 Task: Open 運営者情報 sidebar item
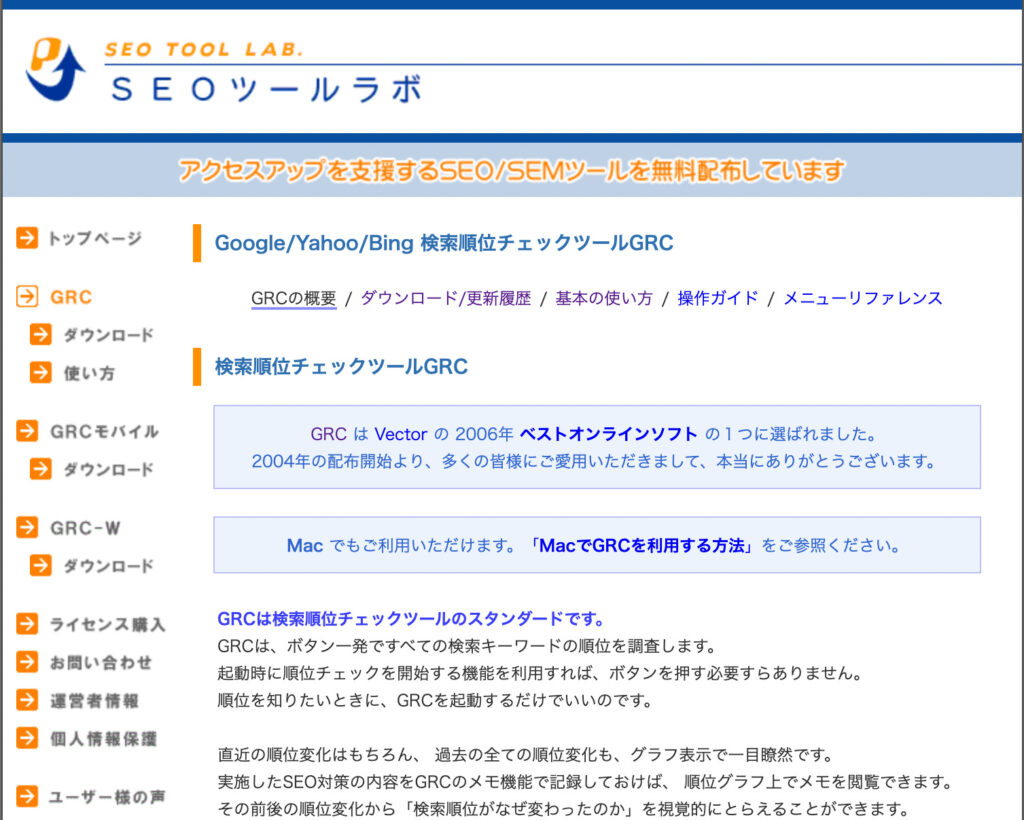pos(95,701)
